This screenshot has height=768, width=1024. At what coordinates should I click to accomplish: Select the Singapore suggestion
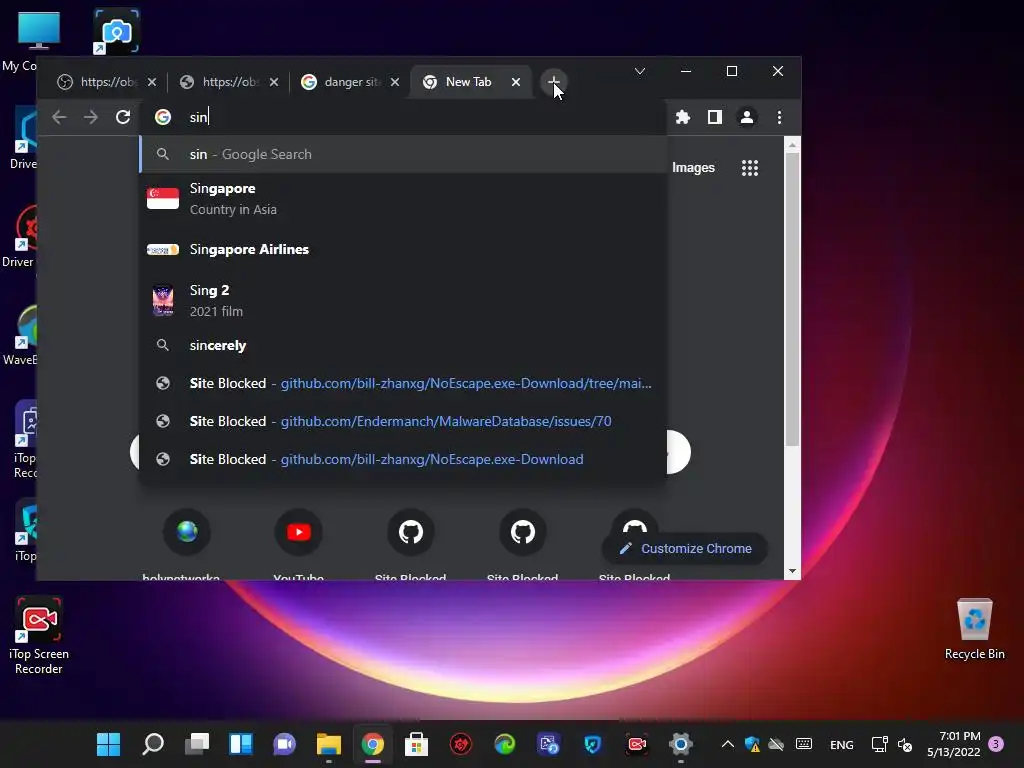pos(404,199)
